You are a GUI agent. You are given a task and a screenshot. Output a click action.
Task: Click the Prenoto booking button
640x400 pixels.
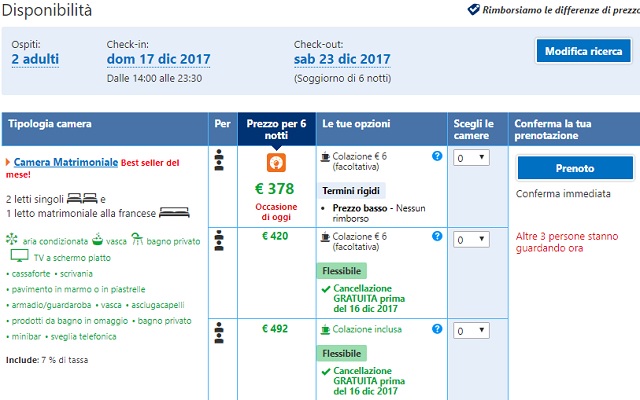pos(575,168)
